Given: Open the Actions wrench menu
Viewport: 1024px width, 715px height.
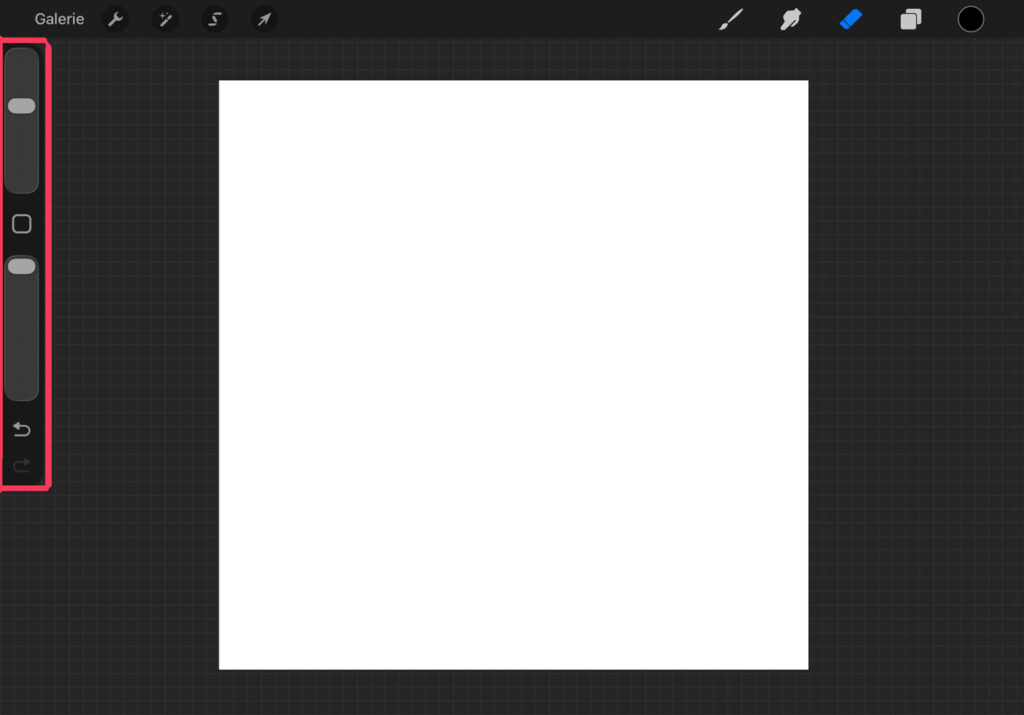Looking at the screenshot, I should pyautogui.click(x=116, y=19).
